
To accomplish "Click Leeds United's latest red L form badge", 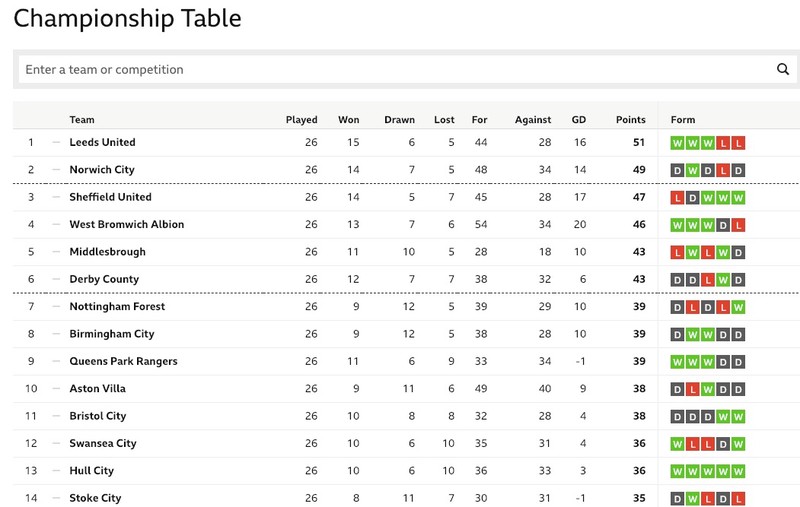I will coord(738,143).
